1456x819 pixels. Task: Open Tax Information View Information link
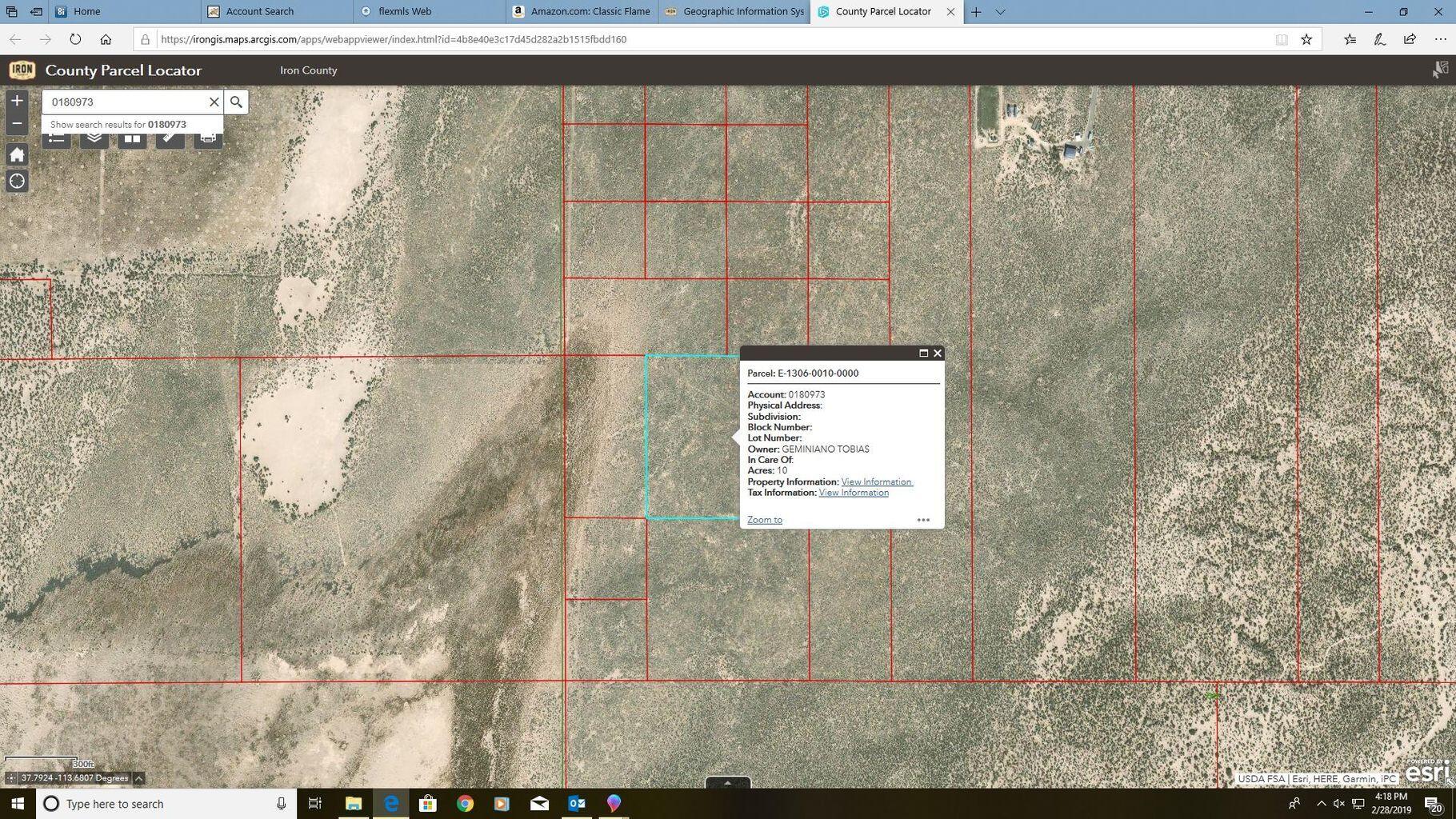point(853,492)
